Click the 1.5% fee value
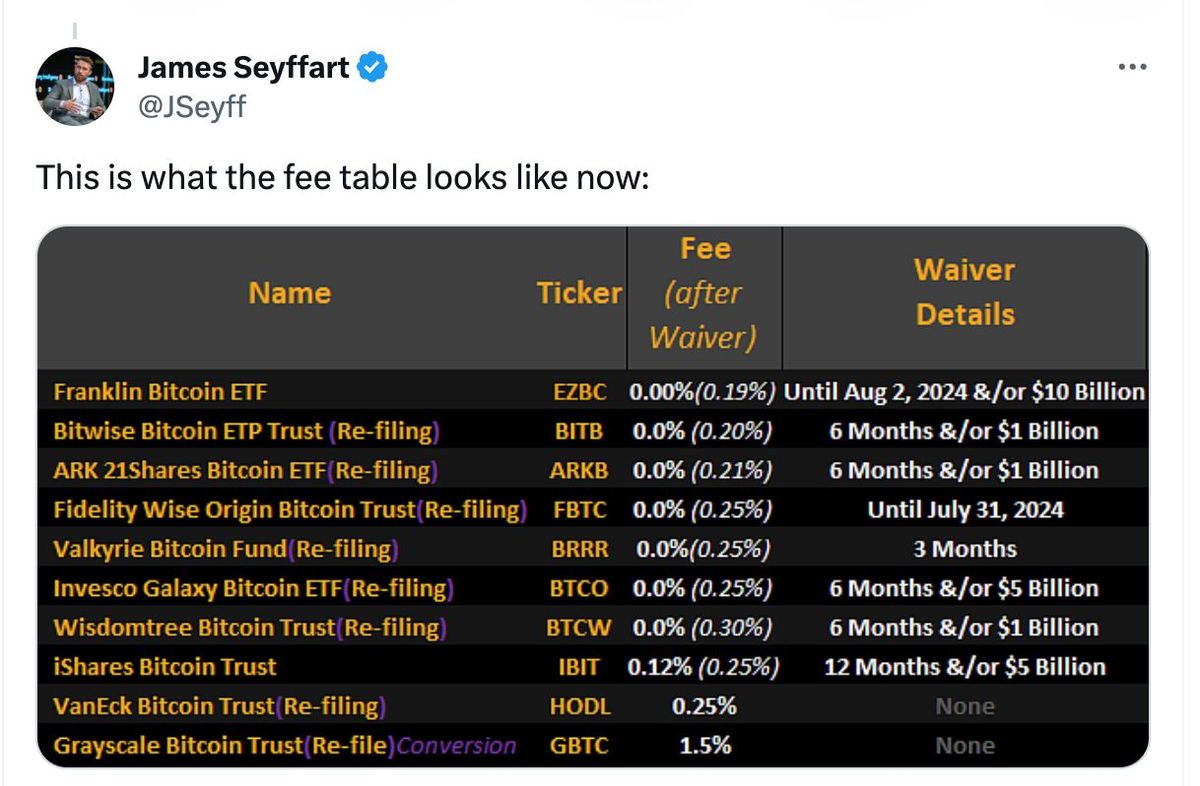1200x786 pixels. (x=704, y=746)
